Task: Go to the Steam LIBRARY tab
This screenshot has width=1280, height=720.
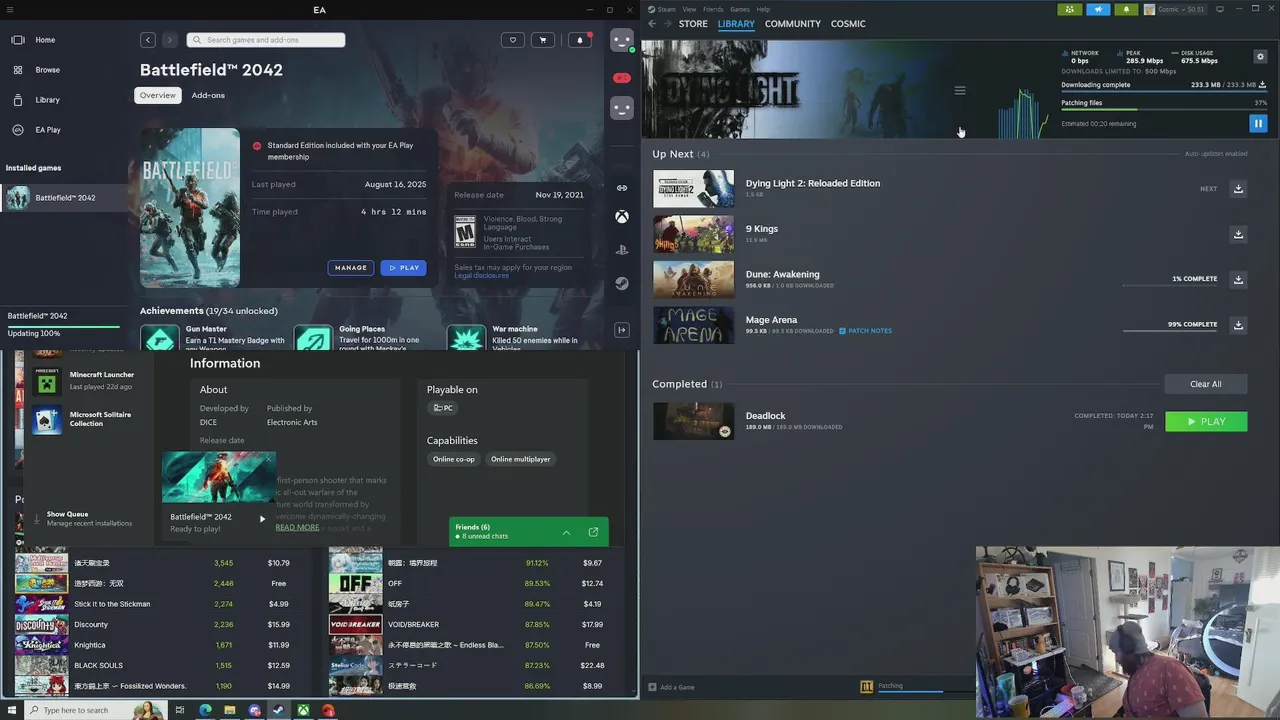Action: [736, 24]
